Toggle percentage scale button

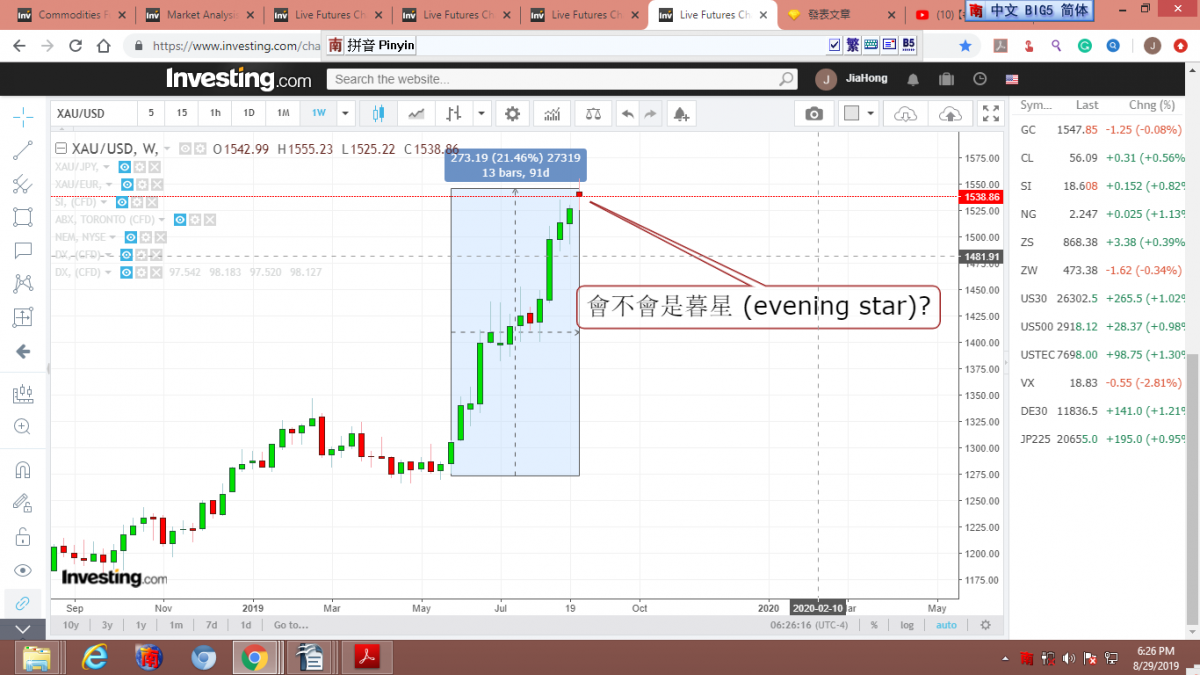click(874, 625)
